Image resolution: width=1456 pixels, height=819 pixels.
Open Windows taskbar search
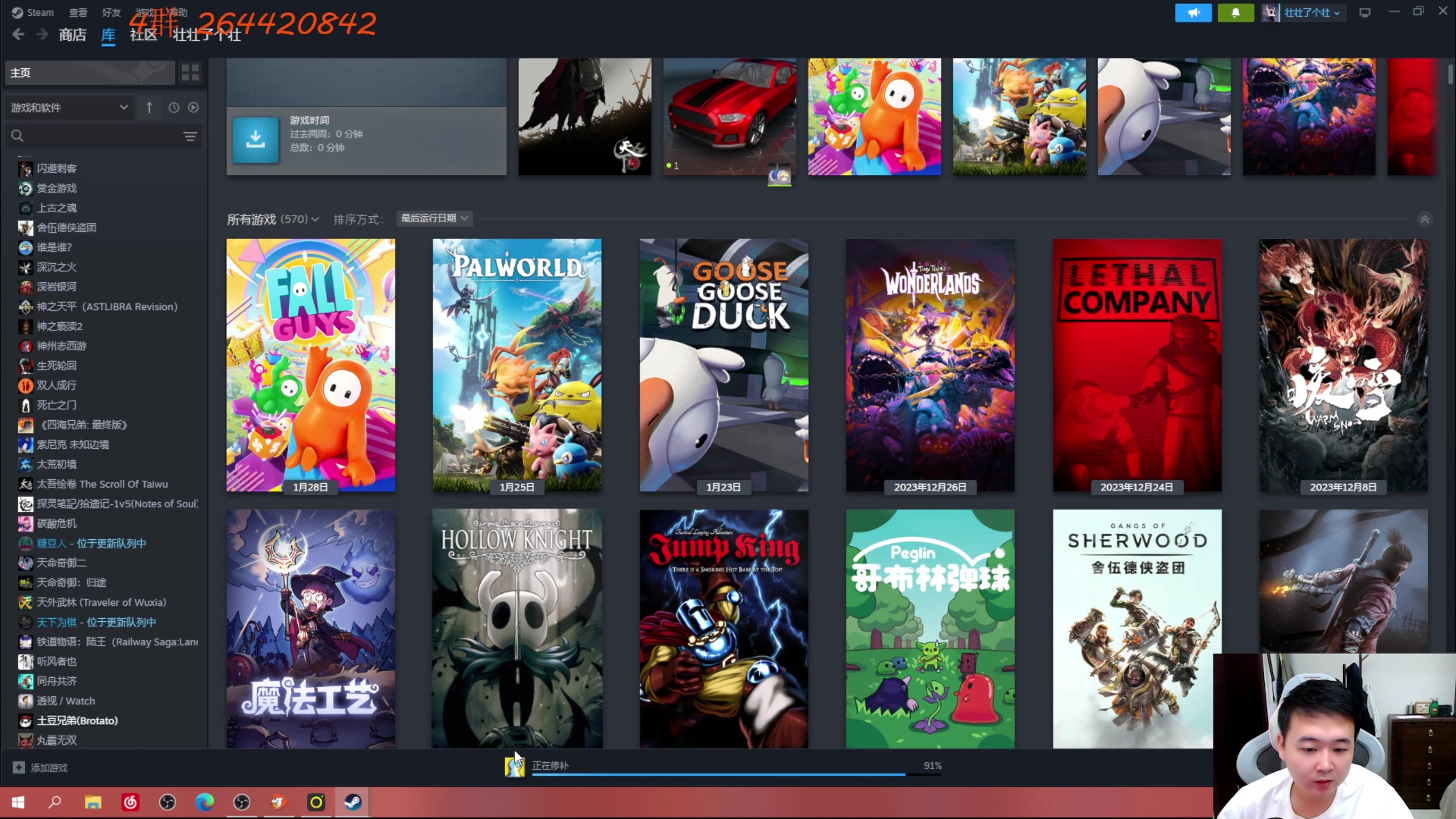(x=55, y=802)
